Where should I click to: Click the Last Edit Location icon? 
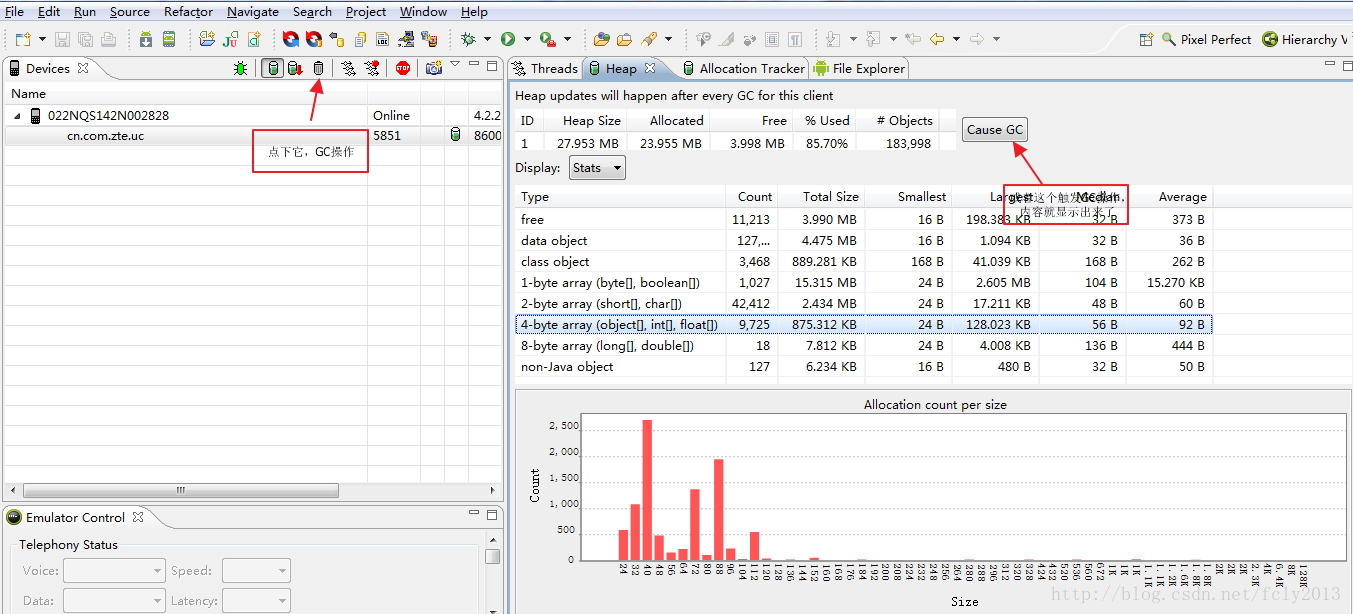pyautogui.click(x=913, y=40)
